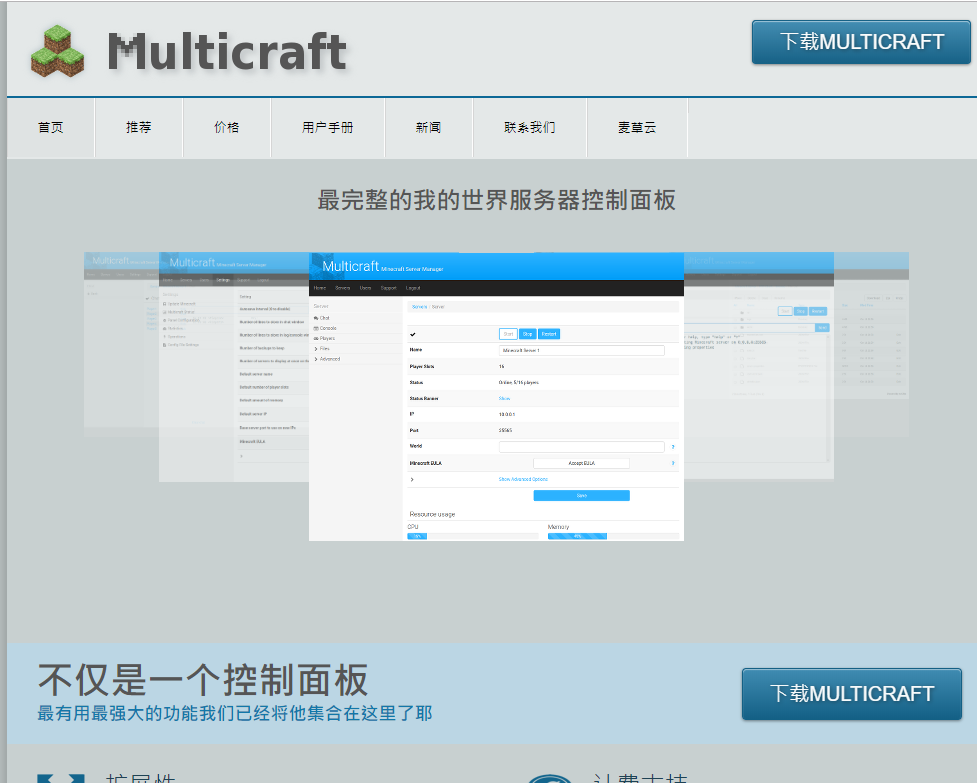The height and width of the screenshot is (783, 977).
Task: Click the Minecraft grass blocks logo icon
Action: click(x=57, y=51)
